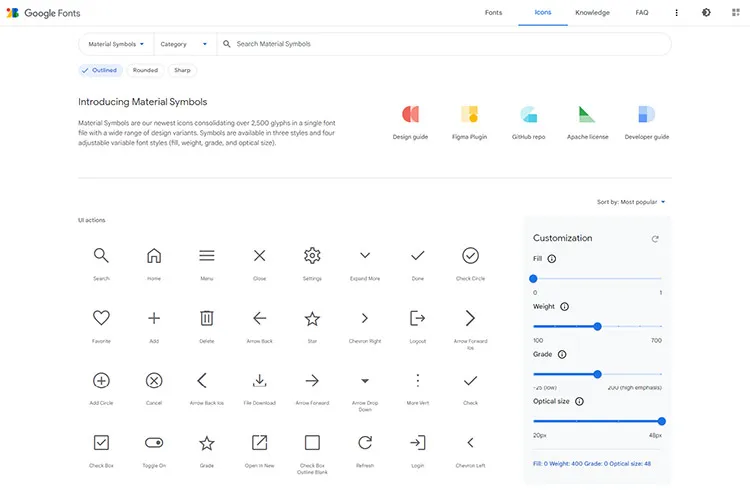Choose the Star symbol

[x=312, y=318]
